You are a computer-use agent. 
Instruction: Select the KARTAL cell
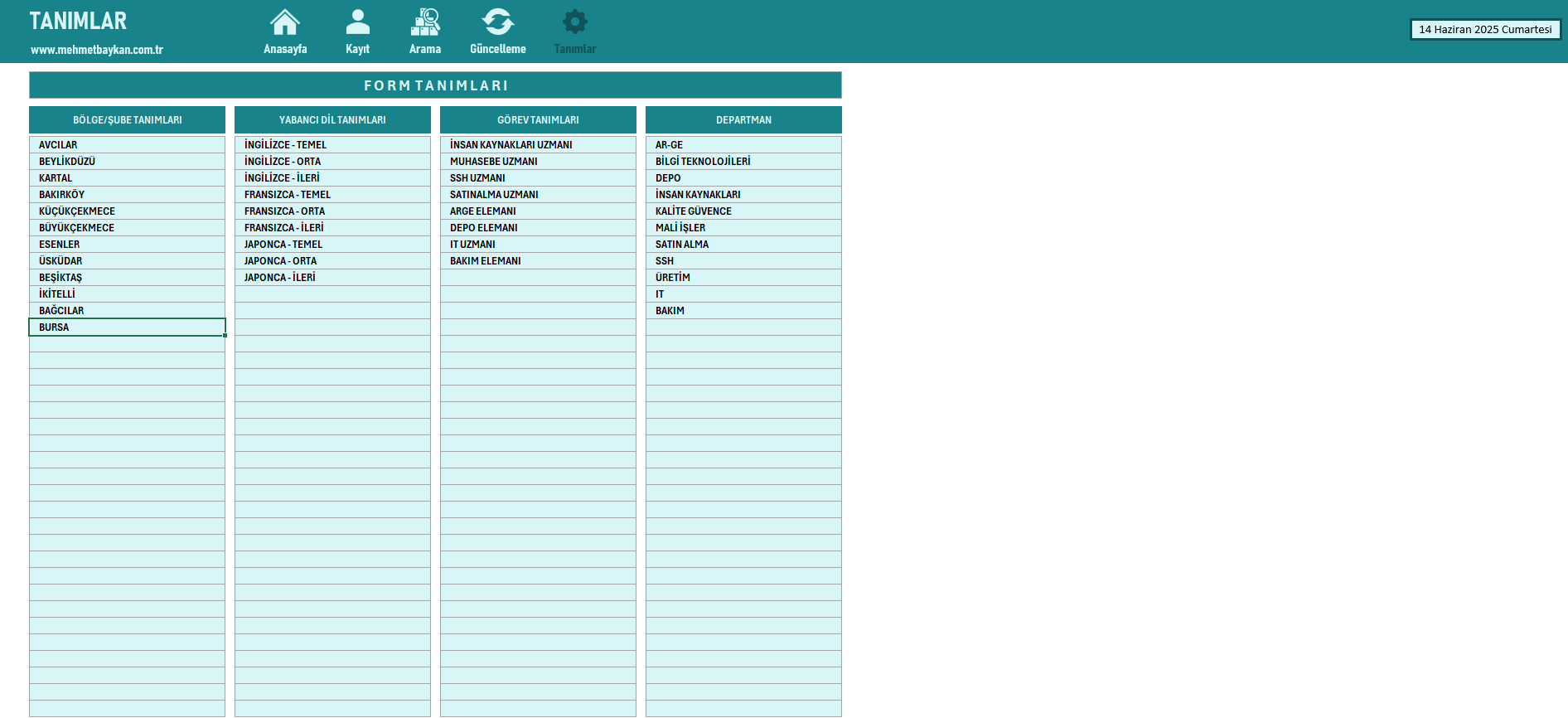coord(127,178)
